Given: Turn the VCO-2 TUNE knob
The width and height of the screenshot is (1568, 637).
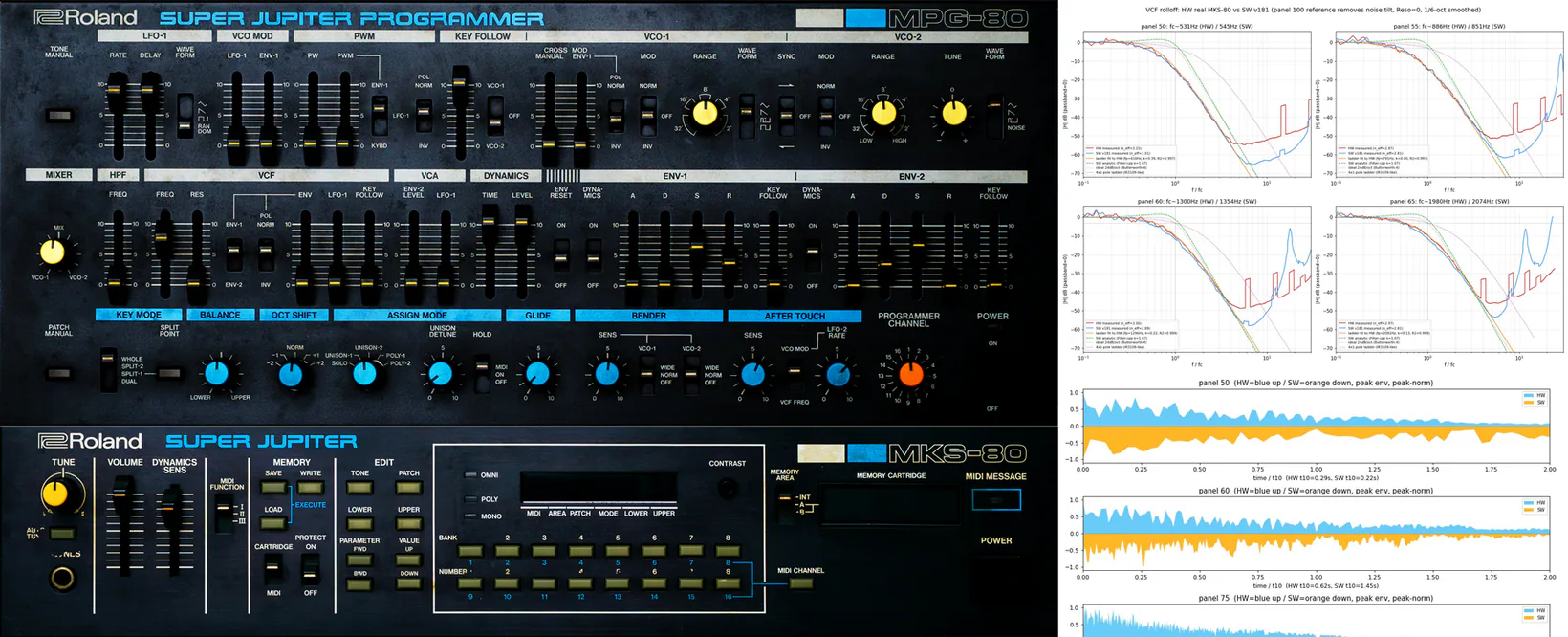Looking at the screenshot, I should [x=953, y=113].
